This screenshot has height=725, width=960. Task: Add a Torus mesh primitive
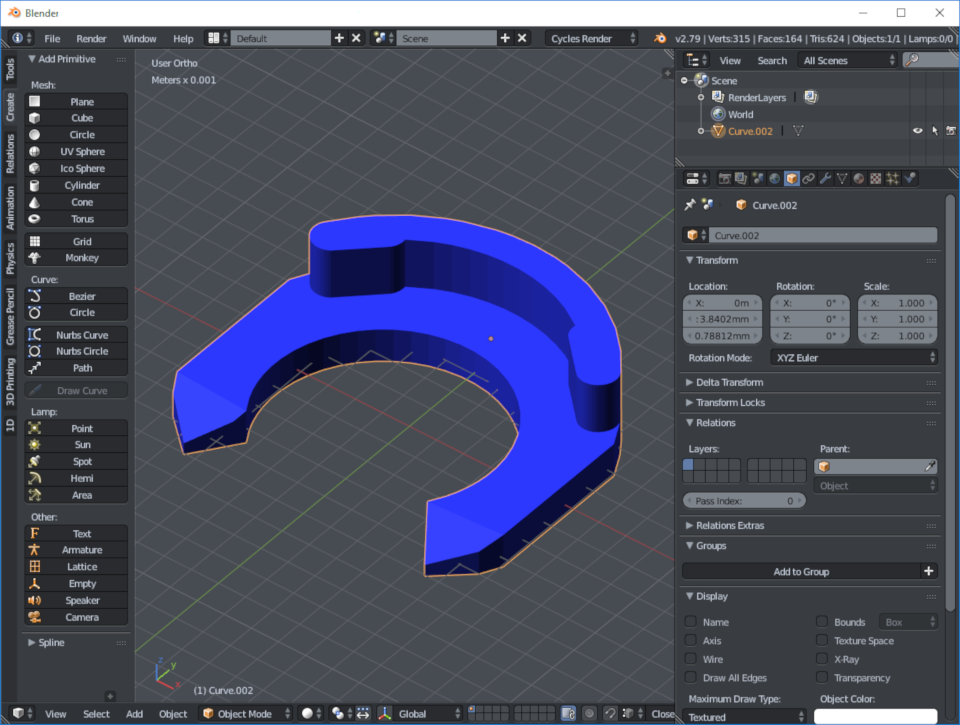(x=82, y=219)
